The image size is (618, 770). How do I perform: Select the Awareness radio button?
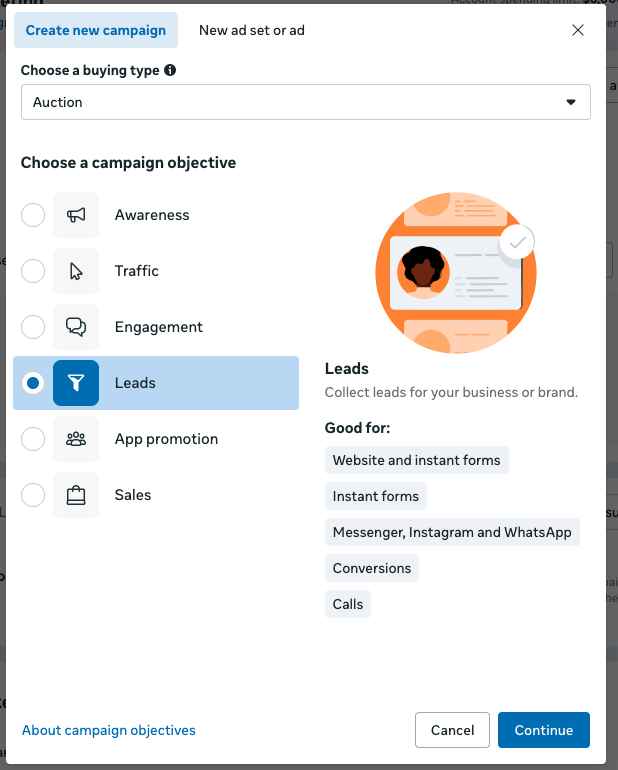click(33, 215)
